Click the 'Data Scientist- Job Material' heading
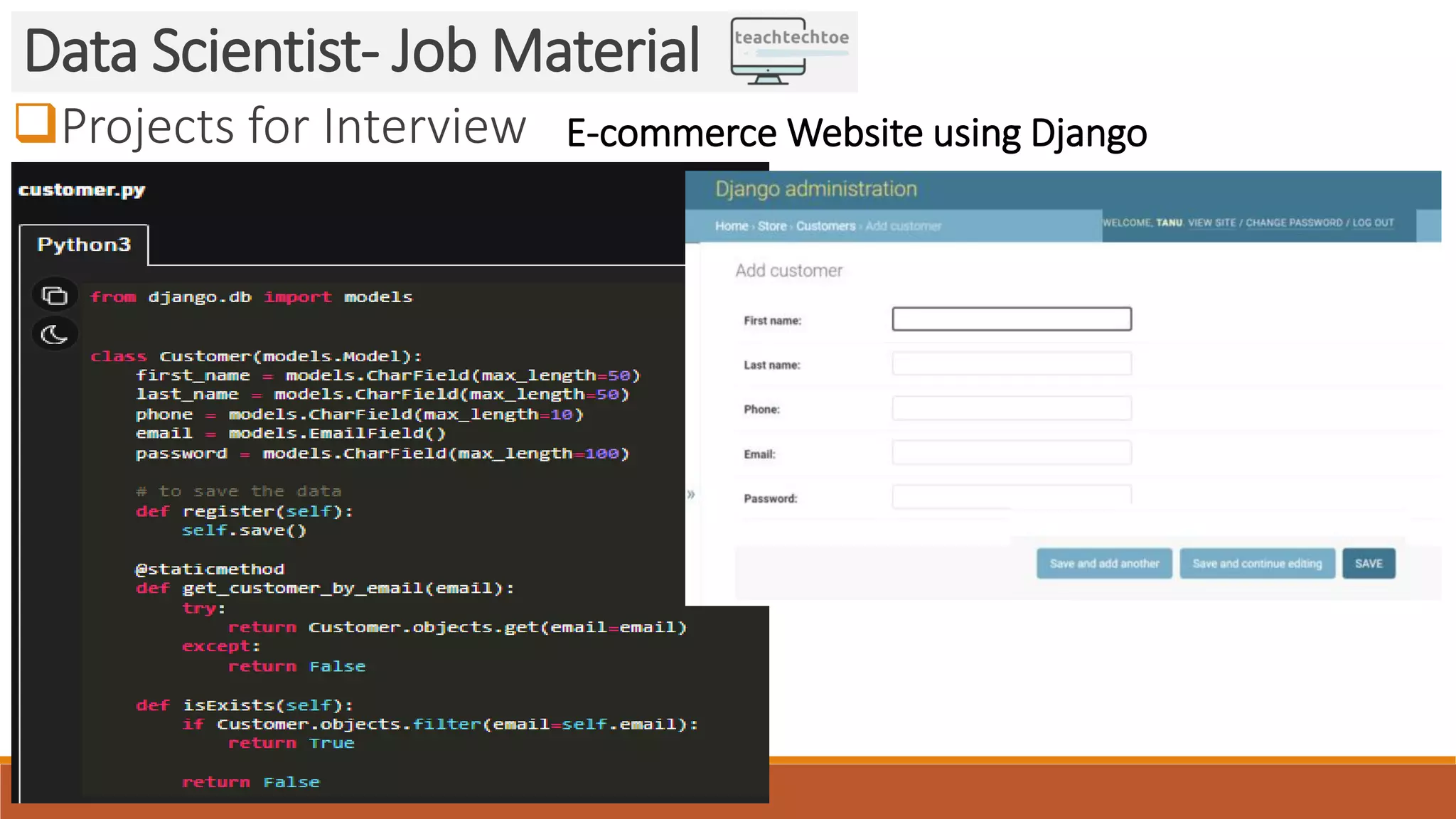The width and height of the screenshot is (1456, 819). click(363, 51)
